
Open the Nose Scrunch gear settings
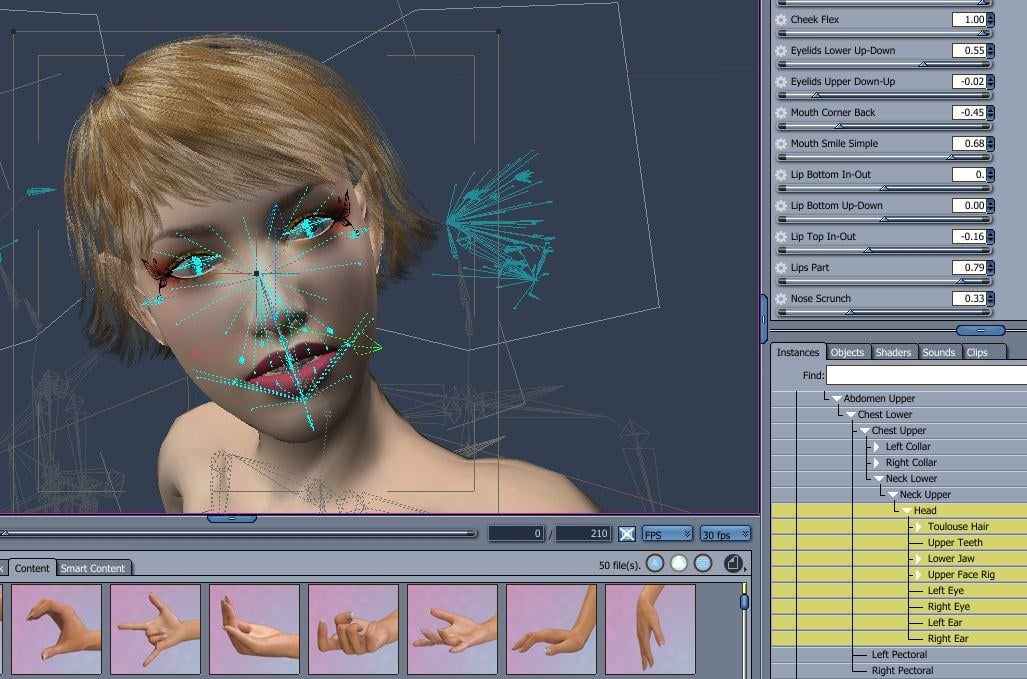[x=781, y=299]
